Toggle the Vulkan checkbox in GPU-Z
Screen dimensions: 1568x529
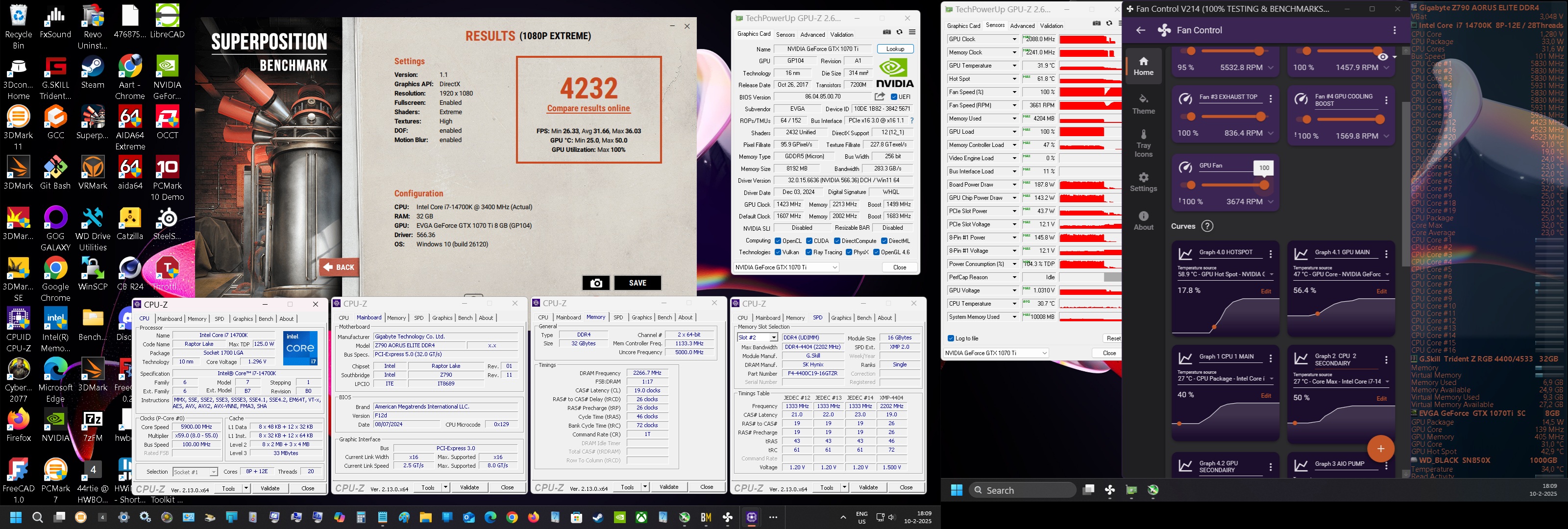(x=778, y=252)
